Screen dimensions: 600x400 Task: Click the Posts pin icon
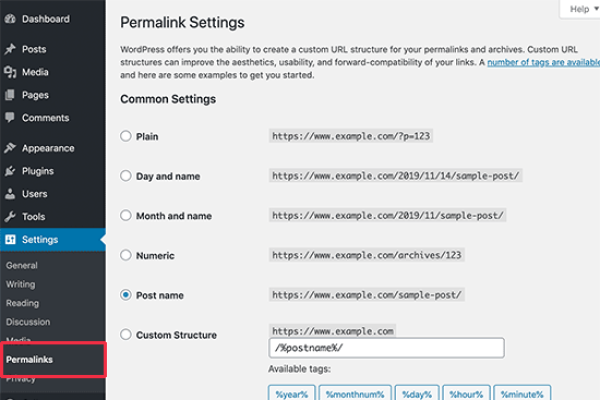[10, 49]
